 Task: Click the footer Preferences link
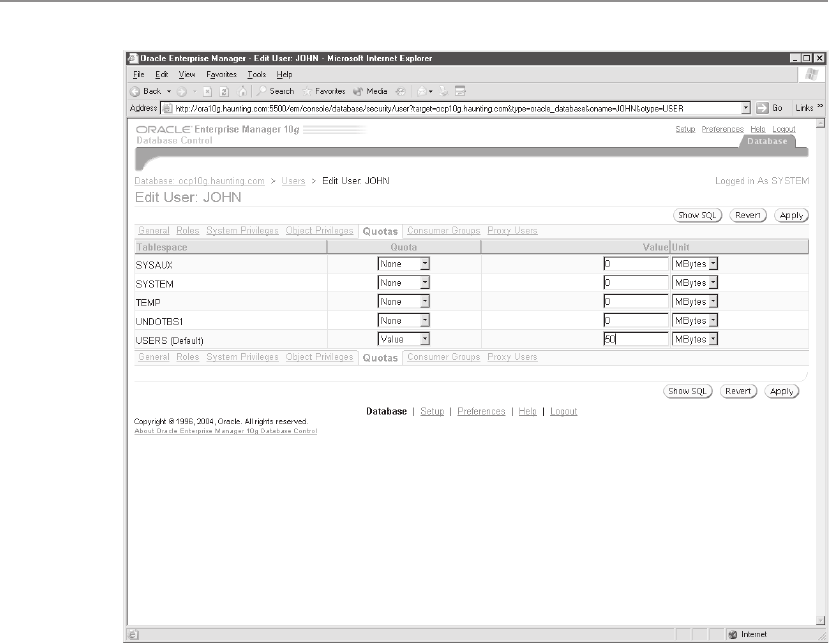click(x=481, y=411)
